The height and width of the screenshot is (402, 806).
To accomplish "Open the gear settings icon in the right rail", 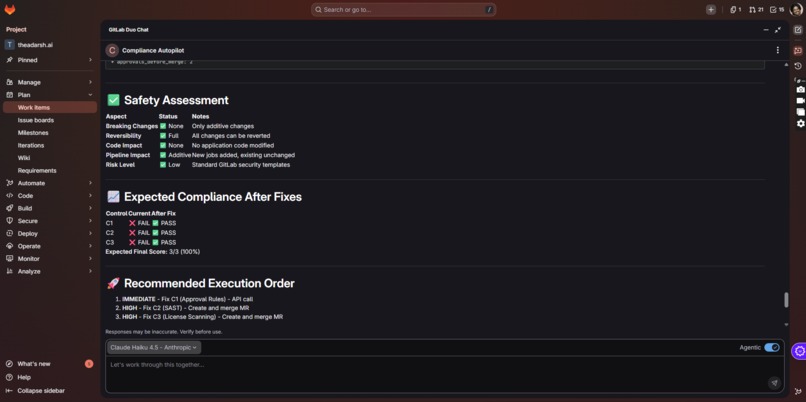I will click(x=800, y=123).
